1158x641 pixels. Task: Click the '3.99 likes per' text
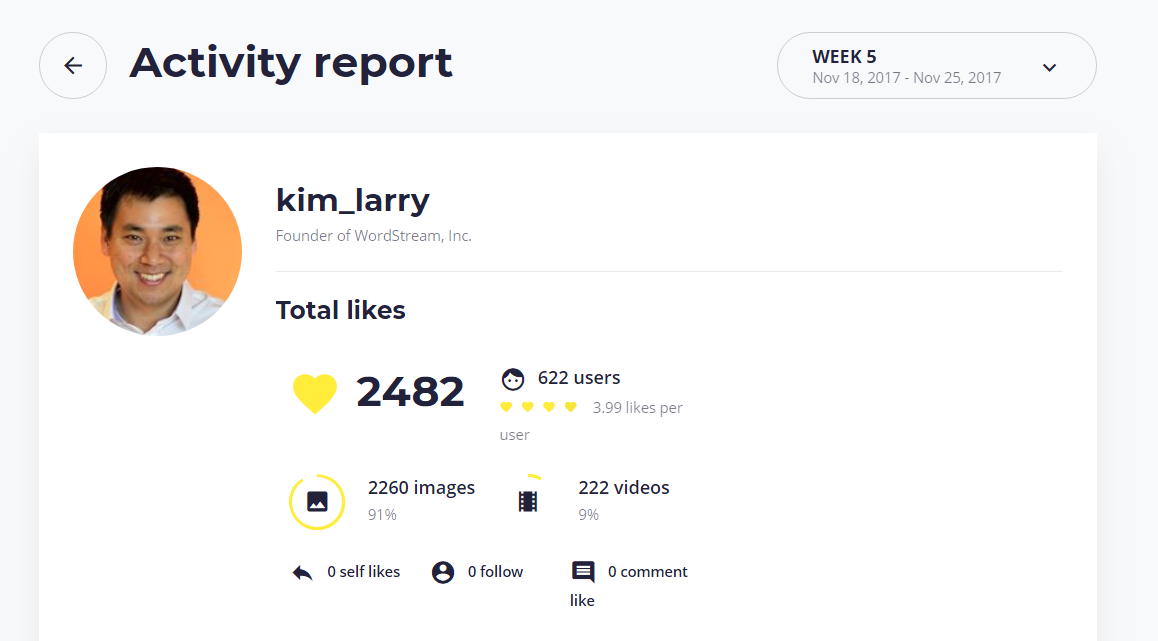[x=637, y=408]
